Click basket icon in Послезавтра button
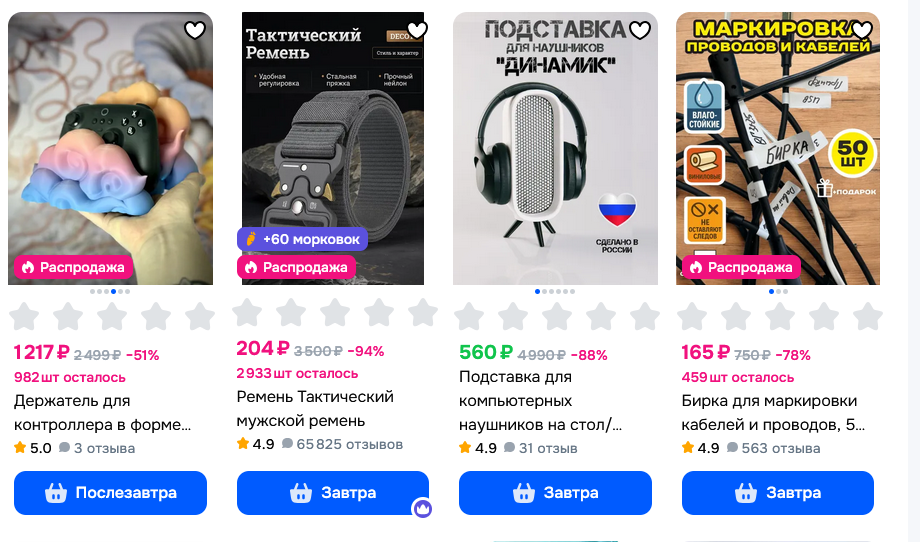The height and width of the screenshot is (542, 920). [x=56, y=493]
